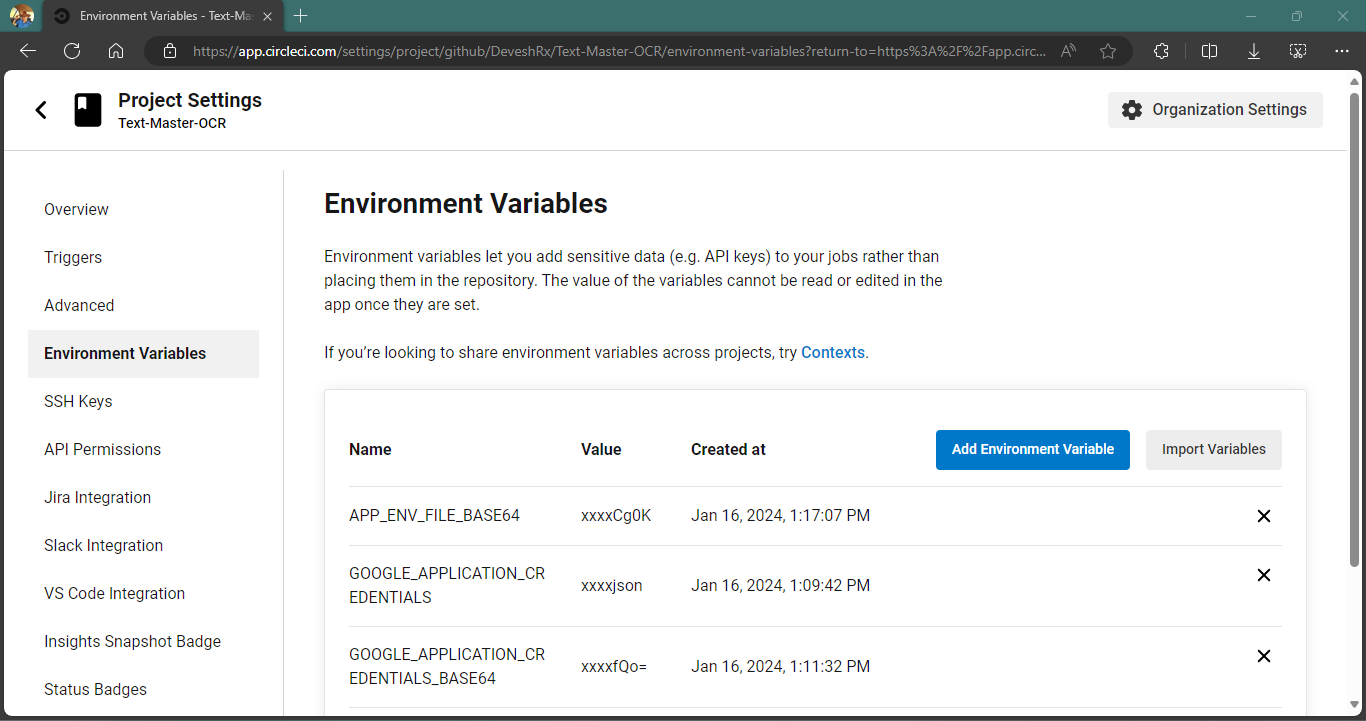The width and height of the screenshot is (1366, 721).
Task: Activate the Read aloud icon in address bar
Action: coord(1069,51)
